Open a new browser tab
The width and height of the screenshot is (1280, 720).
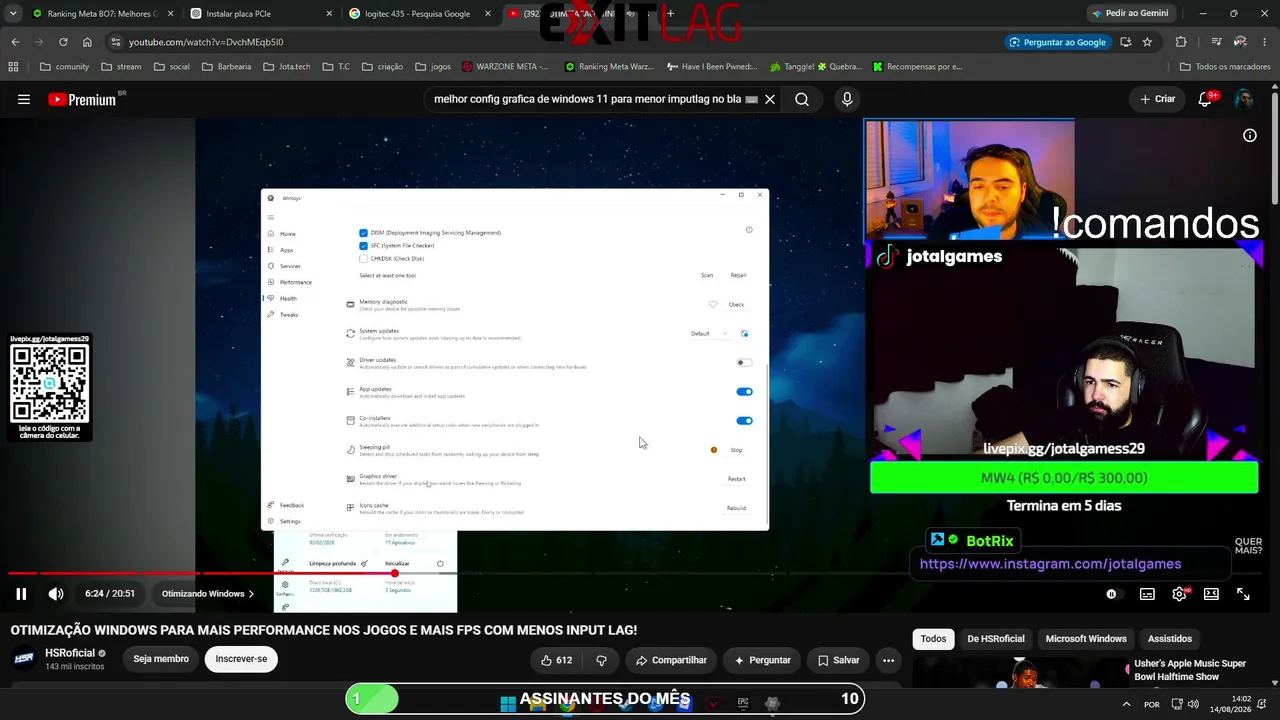pos(670,14)
